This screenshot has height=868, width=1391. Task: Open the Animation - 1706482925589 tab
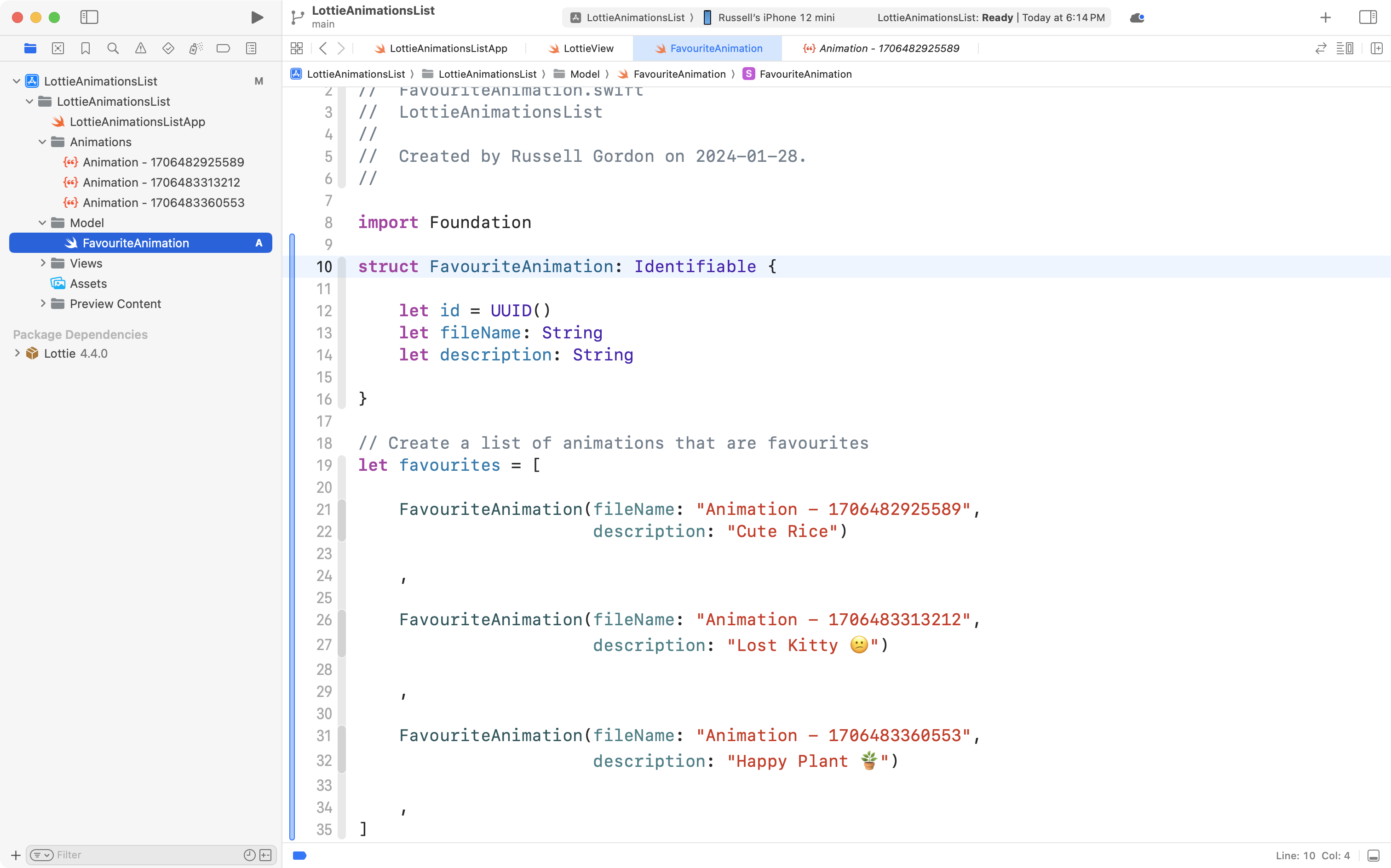pos(889,48)
